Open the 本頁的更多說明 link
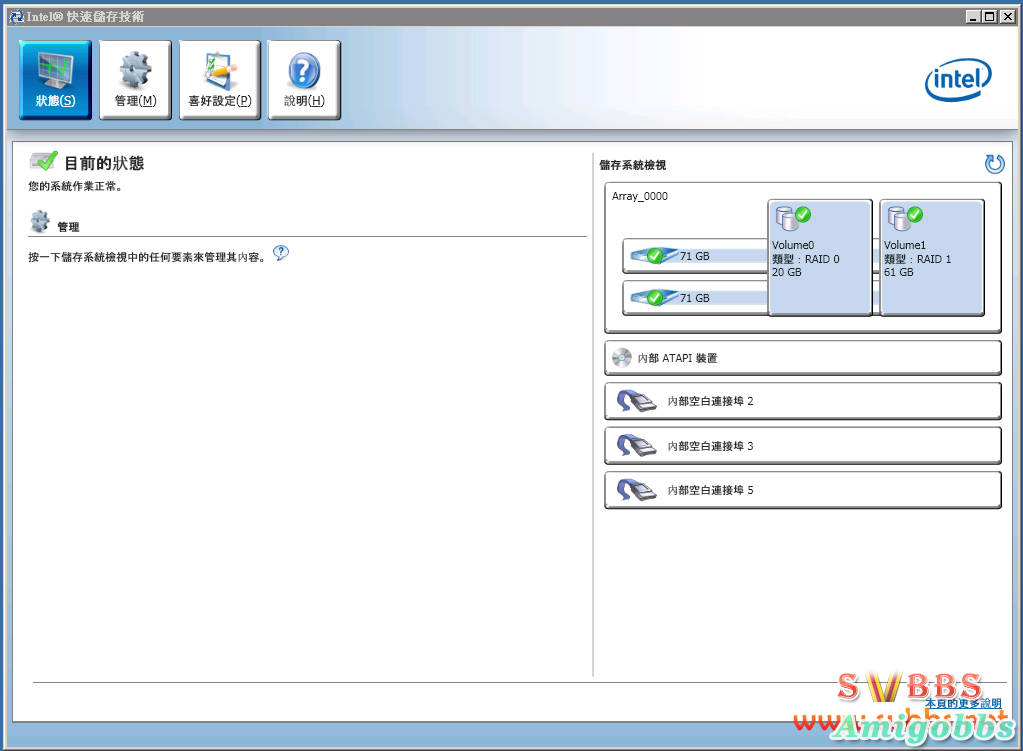The width and height of the screenshot is (1023, 751). (962, 703)
